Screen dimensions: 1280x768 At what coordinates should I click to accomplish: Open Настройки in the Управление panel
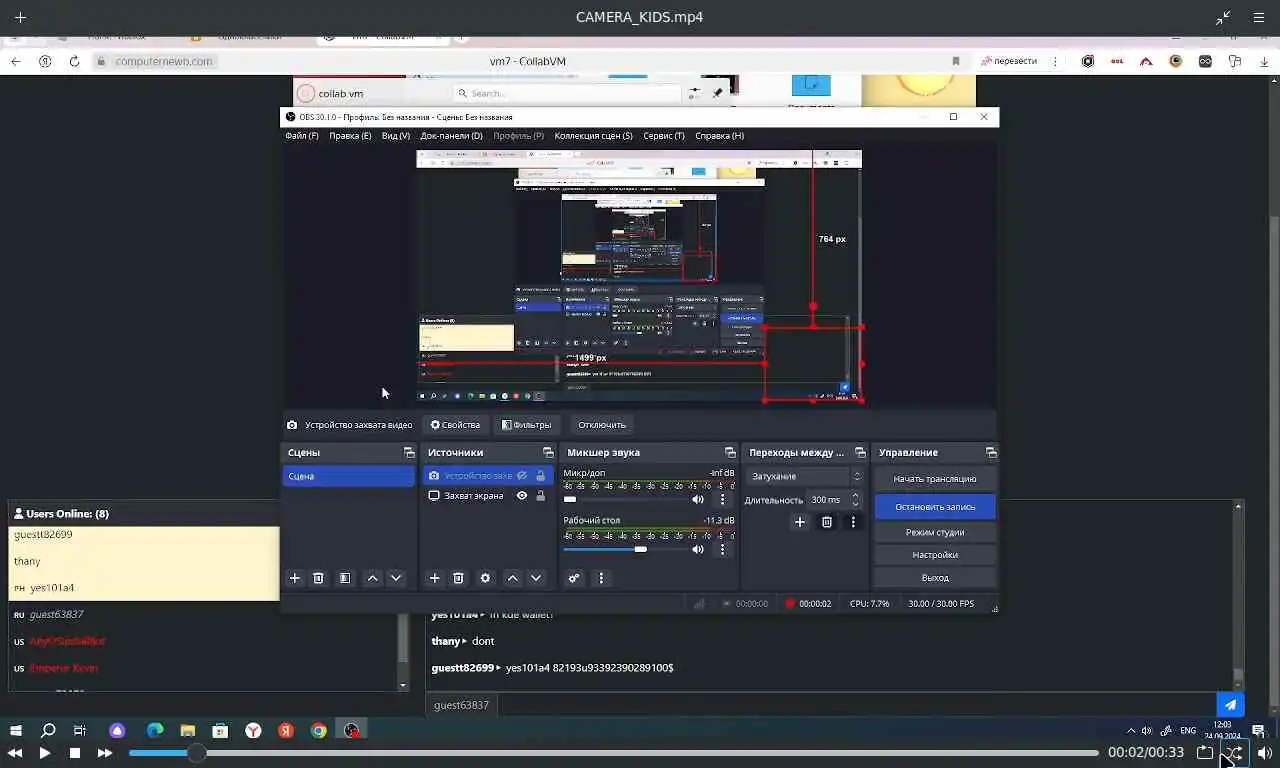935,555
